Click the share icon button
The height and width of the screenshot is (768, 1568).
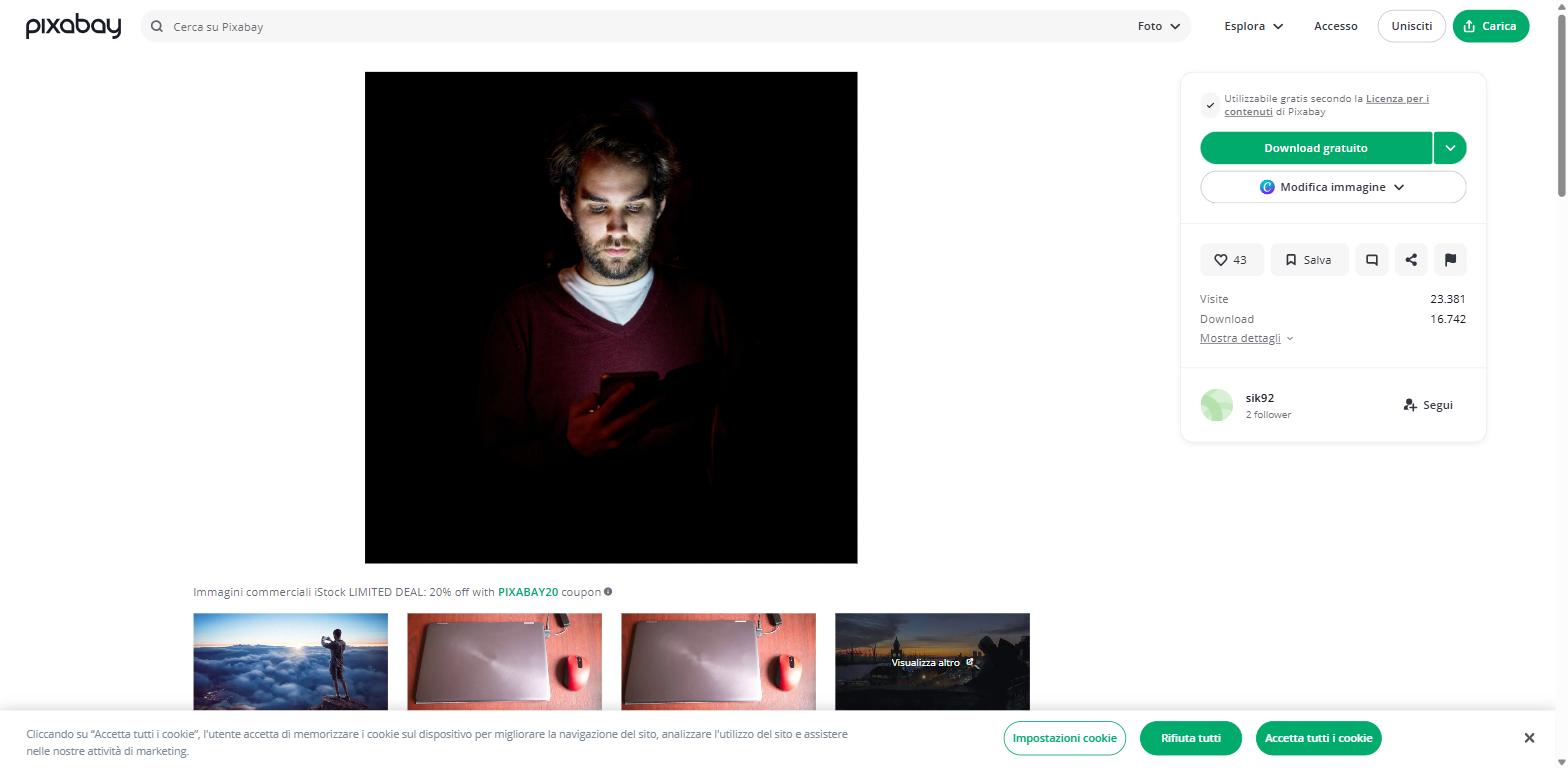pos(1411,260)
